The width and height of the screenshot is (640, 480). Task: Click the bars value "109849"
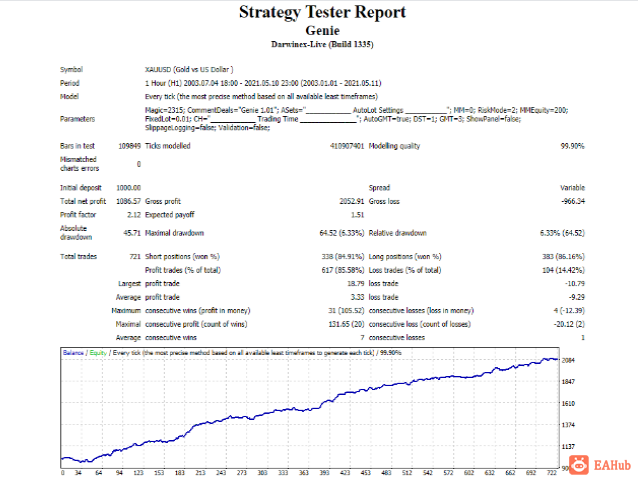[x=129, y=146]
